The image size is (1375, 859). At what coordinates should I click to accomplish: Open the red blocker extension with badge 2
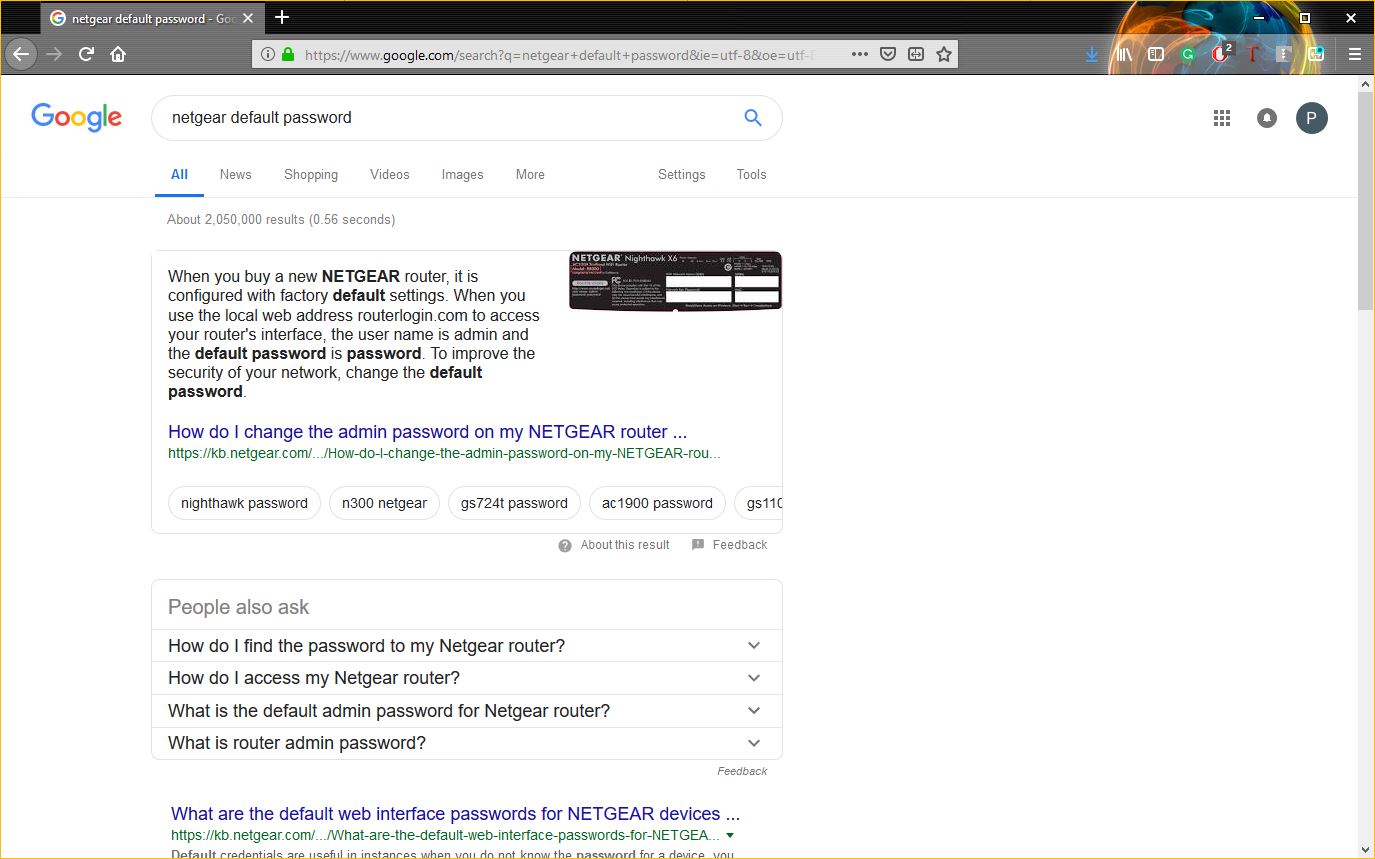coord(1220,54)
